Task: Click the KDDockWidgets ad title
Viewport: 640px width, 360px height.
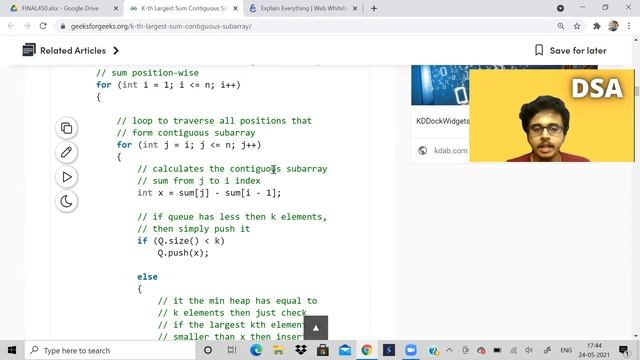Action: (x=442, y=121)
